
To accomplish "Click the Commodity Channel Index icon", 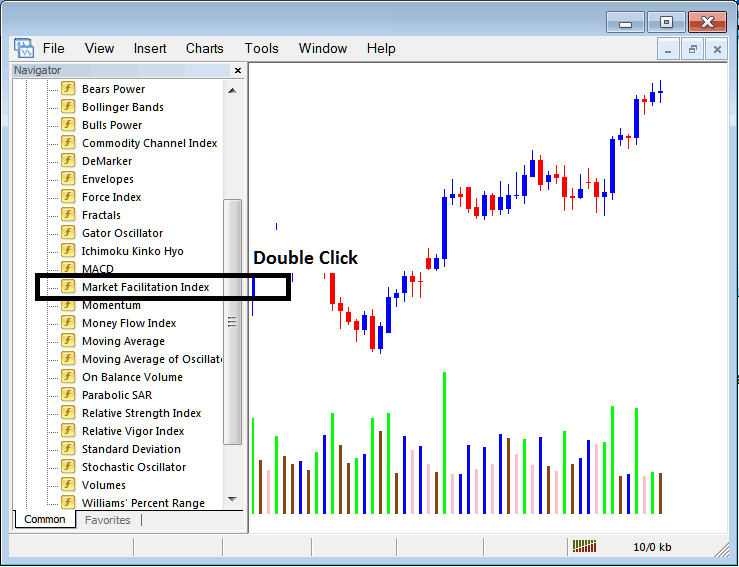I will pyautogui.click(x=68, y=142).
